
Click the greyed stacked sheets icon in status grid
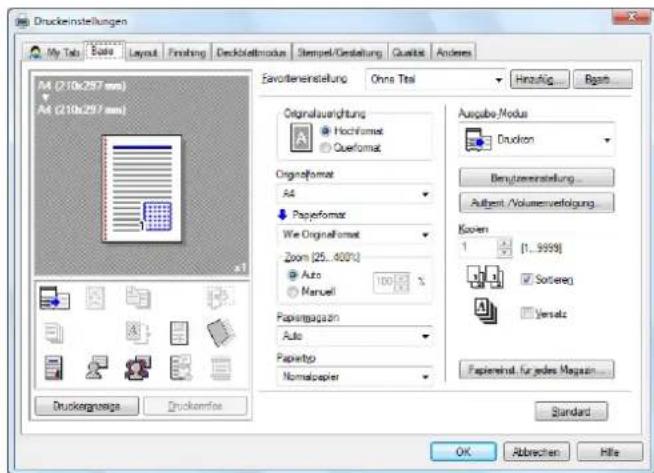[x=54, y=333]
